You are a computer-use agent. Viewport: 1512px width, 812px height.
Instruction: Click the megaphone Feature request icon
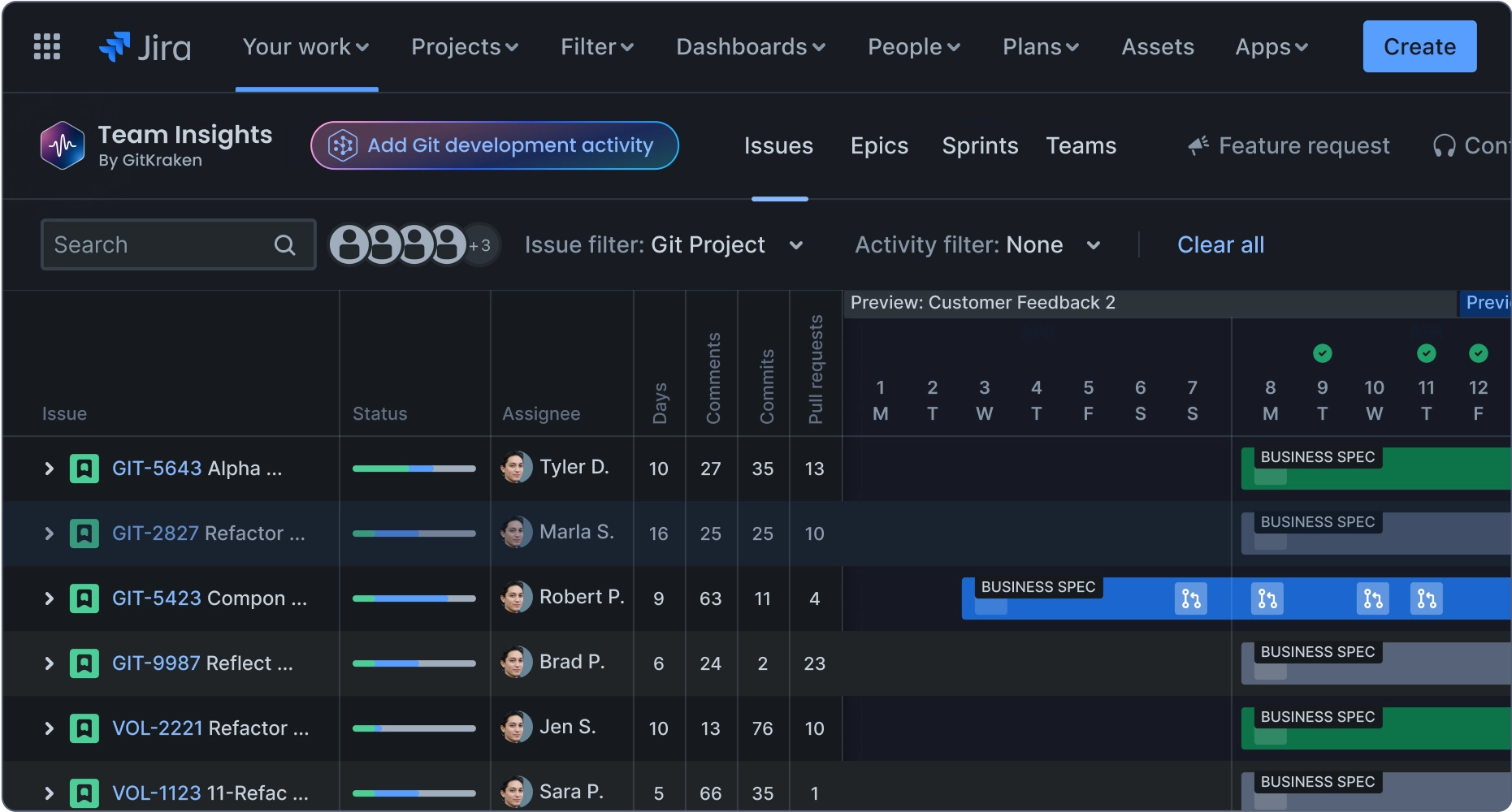pyautogui.click(x=1198, y=145)
